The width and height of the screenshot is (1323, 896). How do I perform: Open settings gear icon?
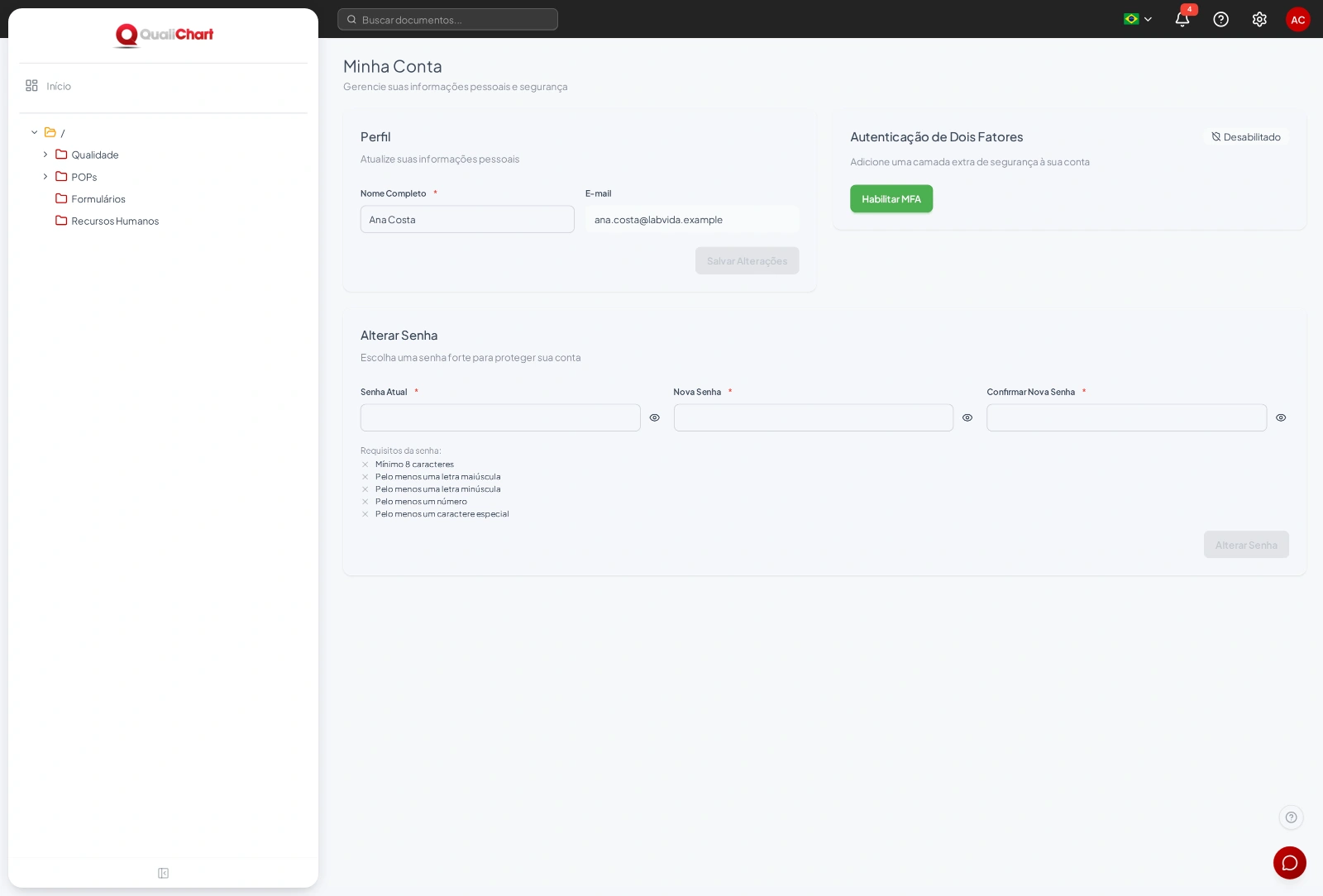pyautogui.click(x=1259, y=19)
